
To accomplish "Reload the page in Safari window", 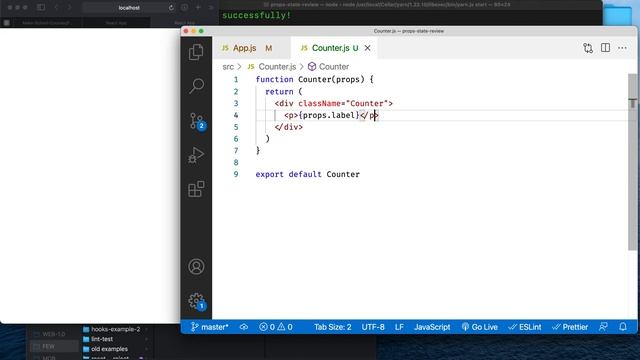I will point(171,8).
